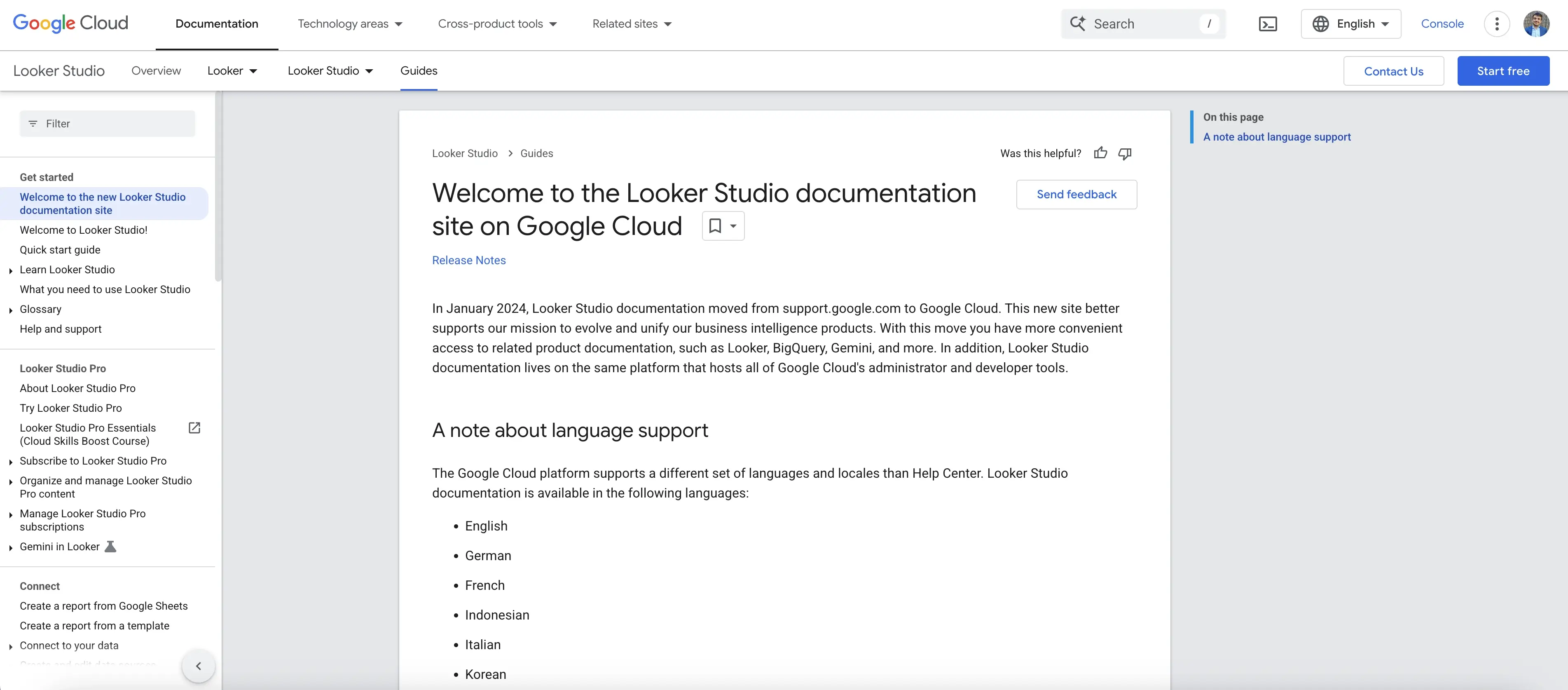Viewport: 1568px width, 690px height.
Task: Focus the Search input field
Action: coord(1142,24)
